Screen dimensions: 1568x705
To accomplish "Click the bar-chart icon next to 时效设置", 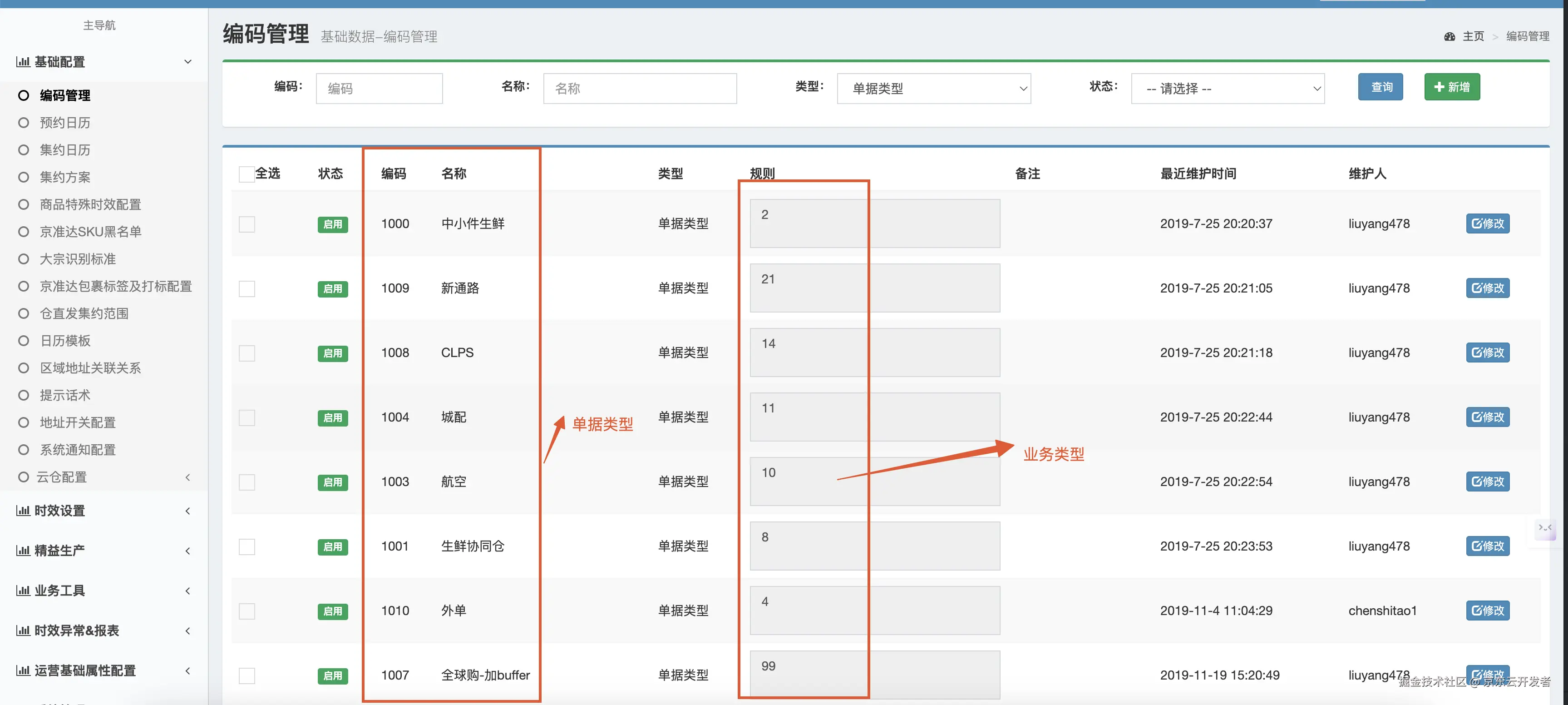I will (x=23, y=511).
